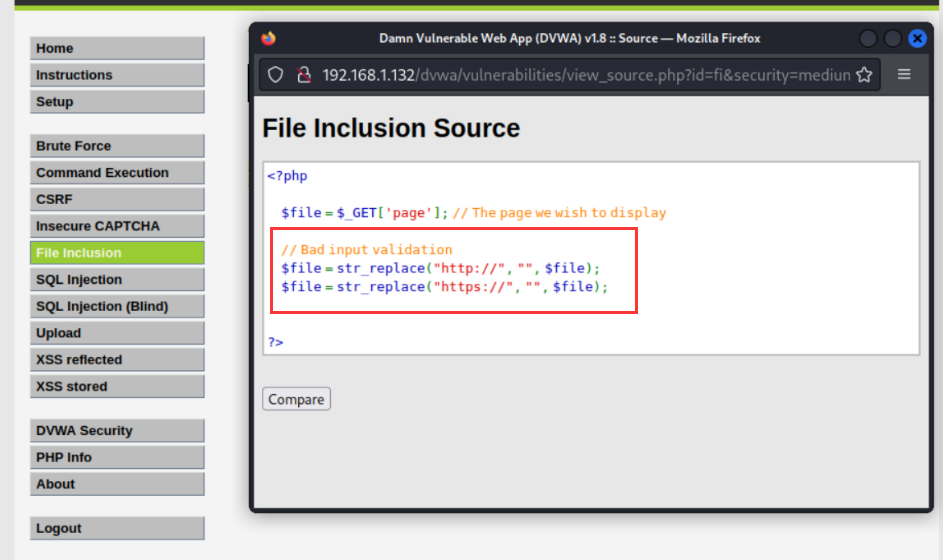The image size is (943, 560).
Task: Open the Brute Force vulnerability page
Action: 117,146
